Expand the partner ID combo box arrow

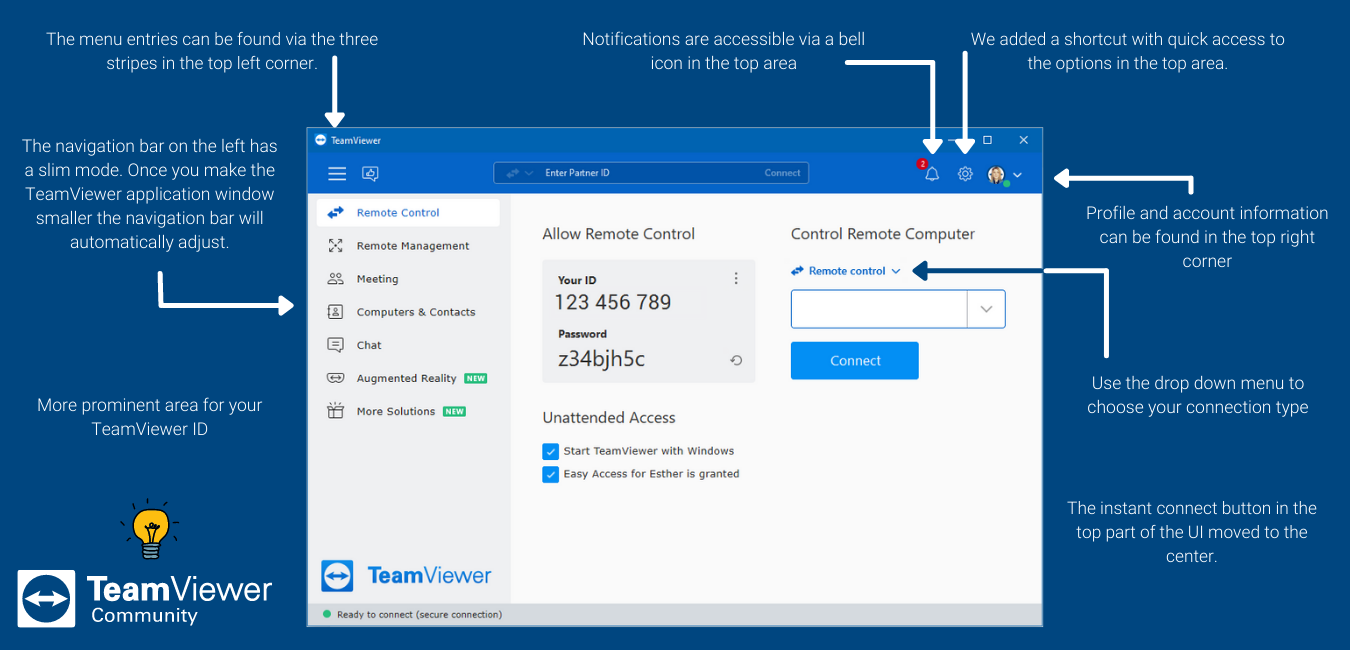[986, 309]
